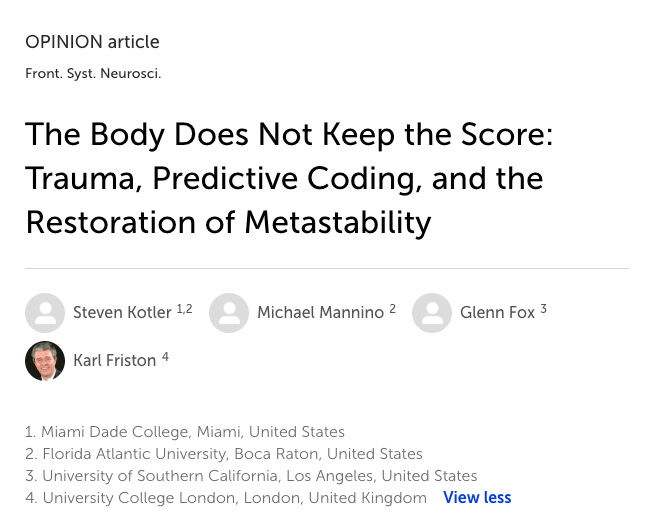This screenshot has width=657, height=529.
Task: Open the Karl Friston author name link
Action: 114,361
